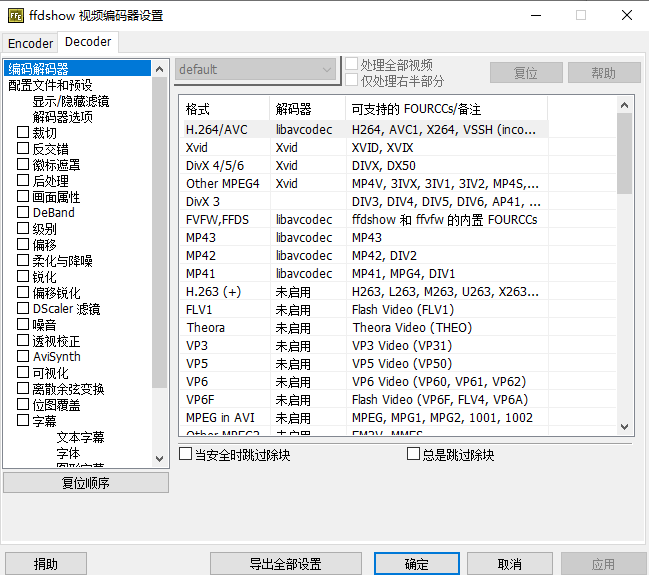The image size is (649, 575).
Task: Toggle 总是跳过除块 checkbox
Action: point(413,454)
